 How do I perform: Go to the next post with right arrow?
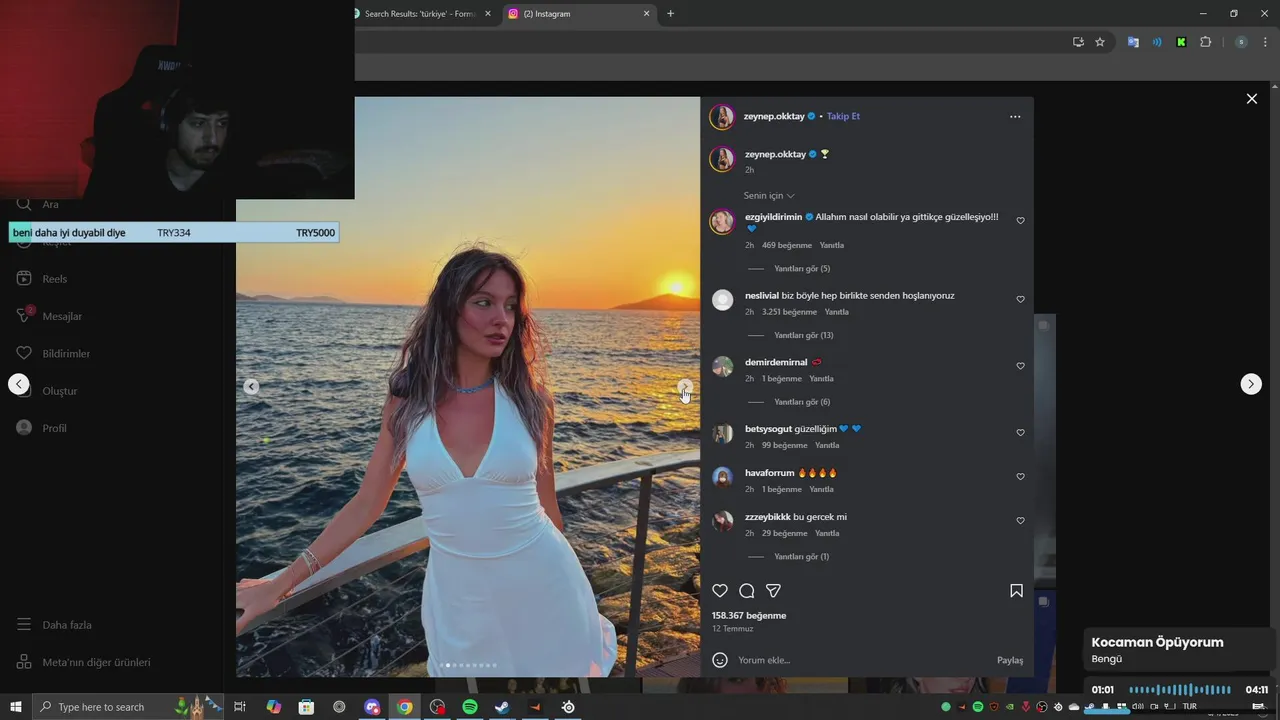1251,384
